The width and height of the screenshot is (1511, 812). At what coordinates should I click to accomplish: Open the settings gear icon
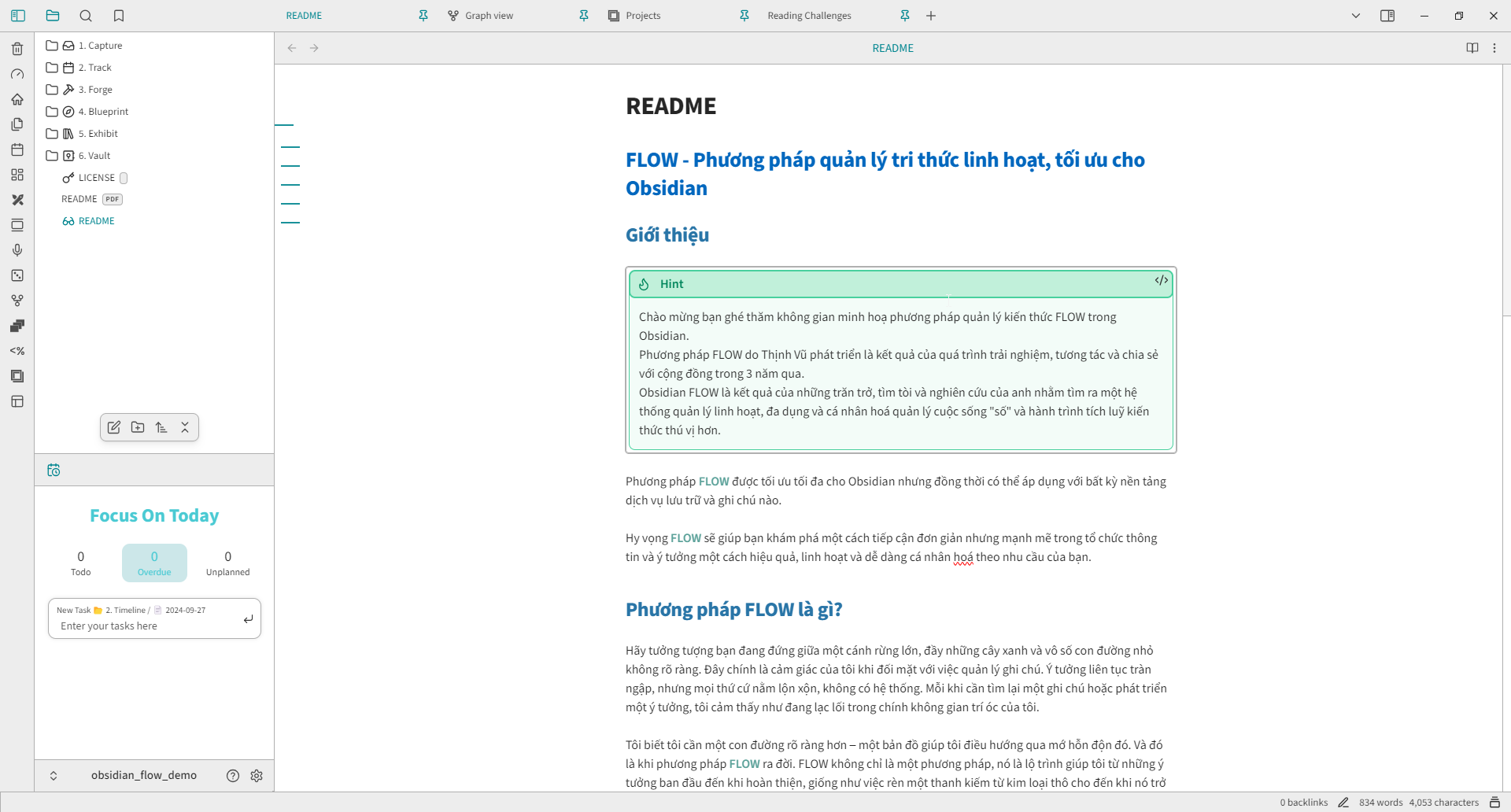click(x=257, y=776)
